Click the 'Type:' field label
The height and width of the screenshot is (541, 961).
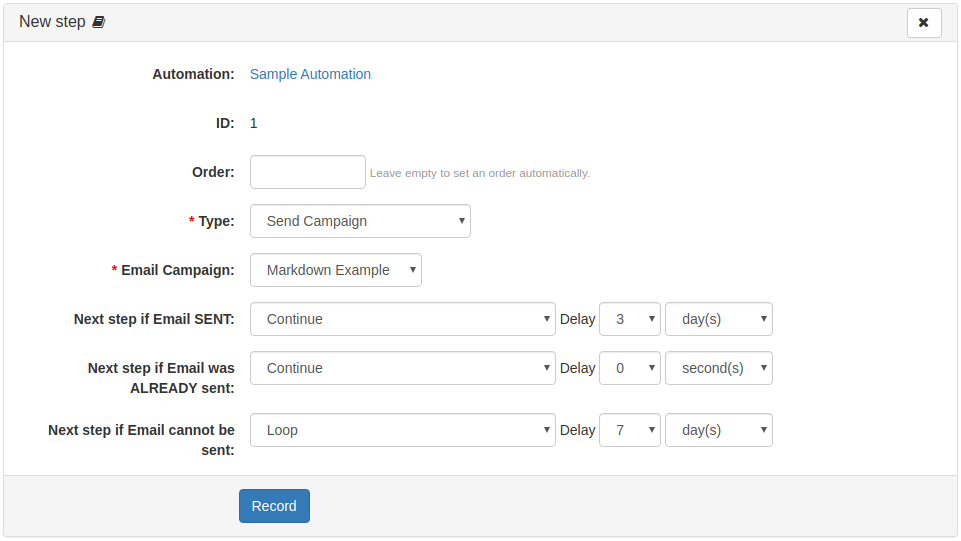coord(216,221)
